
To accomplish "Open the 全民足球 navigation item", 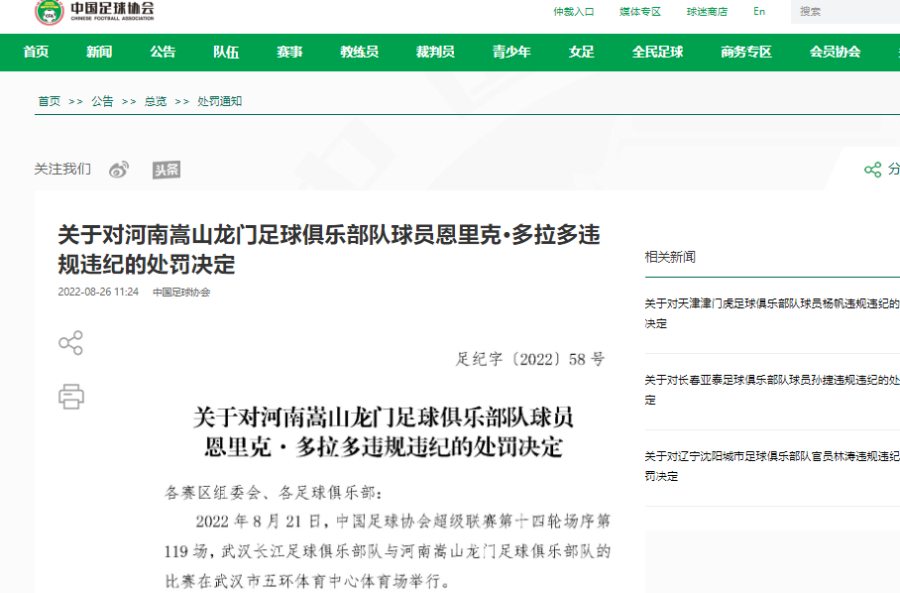I will tap(657, 52).
